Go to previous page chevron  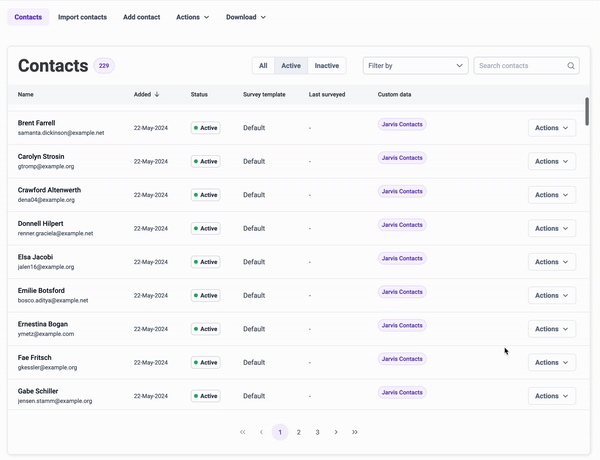(x=261, y=432)
